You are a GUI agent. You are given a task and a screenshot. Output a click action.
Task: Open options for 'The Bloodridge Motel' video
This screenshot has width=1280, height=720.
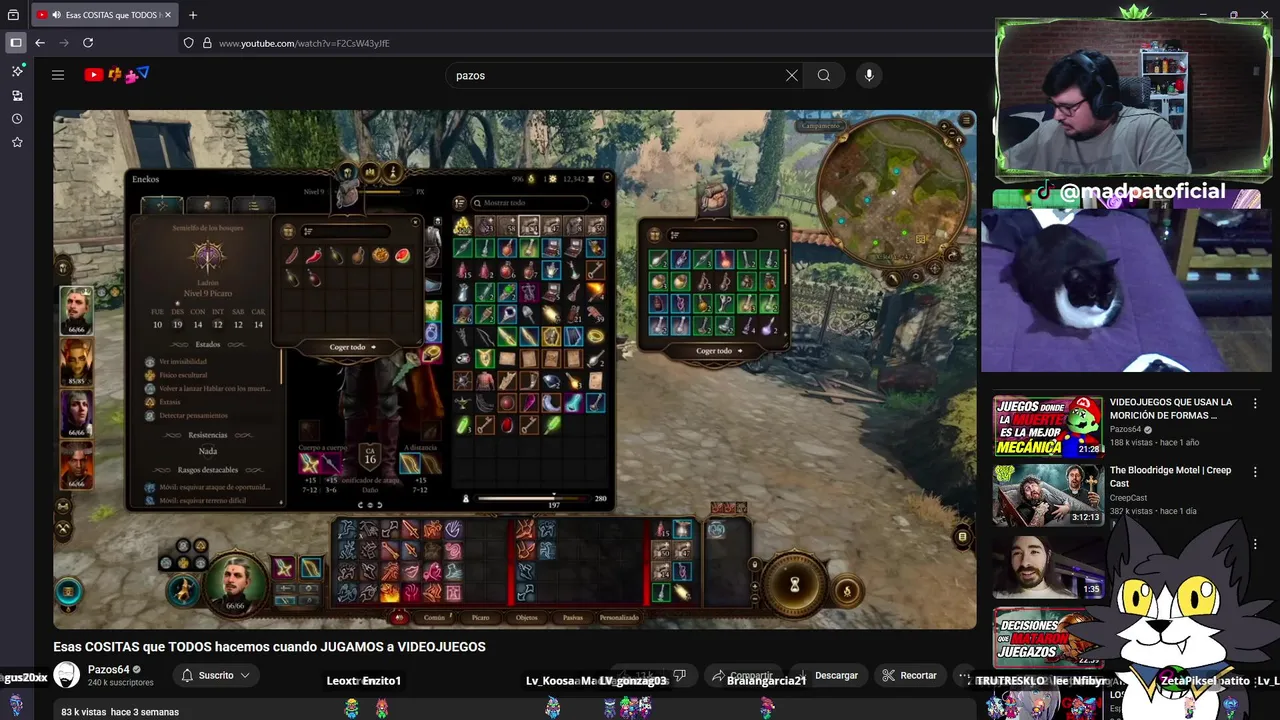tap(1255, 472)
